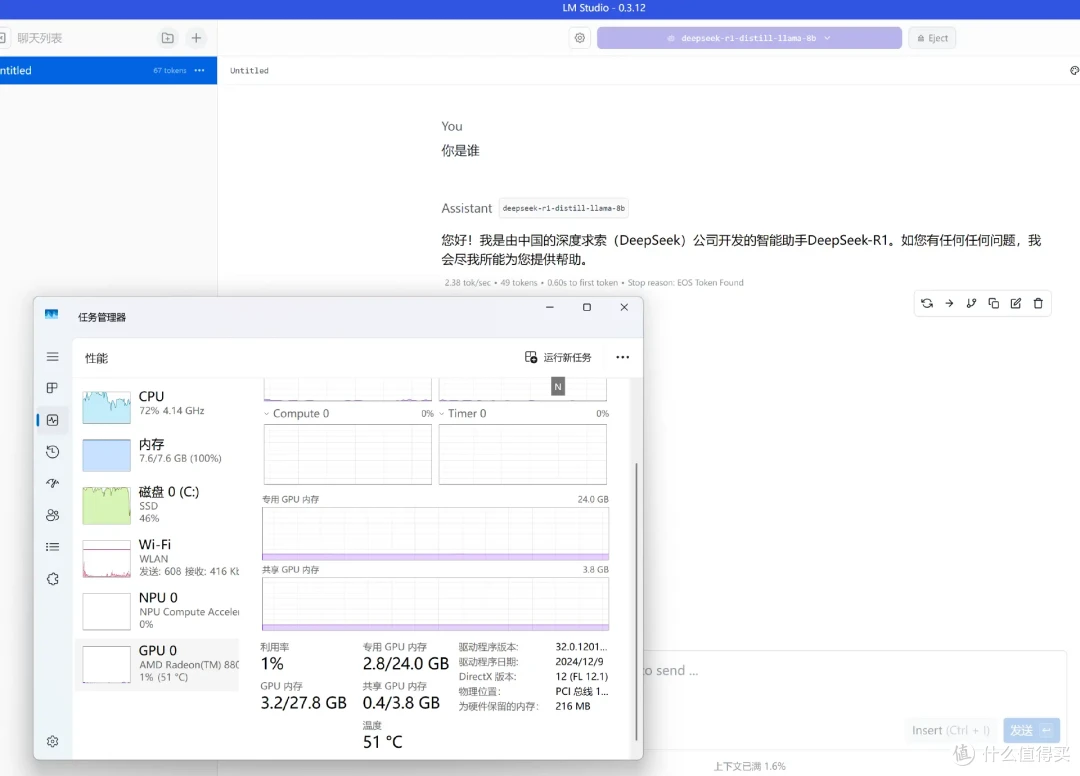This screenshot has width=1080, height=776.
Task: Click the Compute 0 engine graph
Action: (347, 454)
